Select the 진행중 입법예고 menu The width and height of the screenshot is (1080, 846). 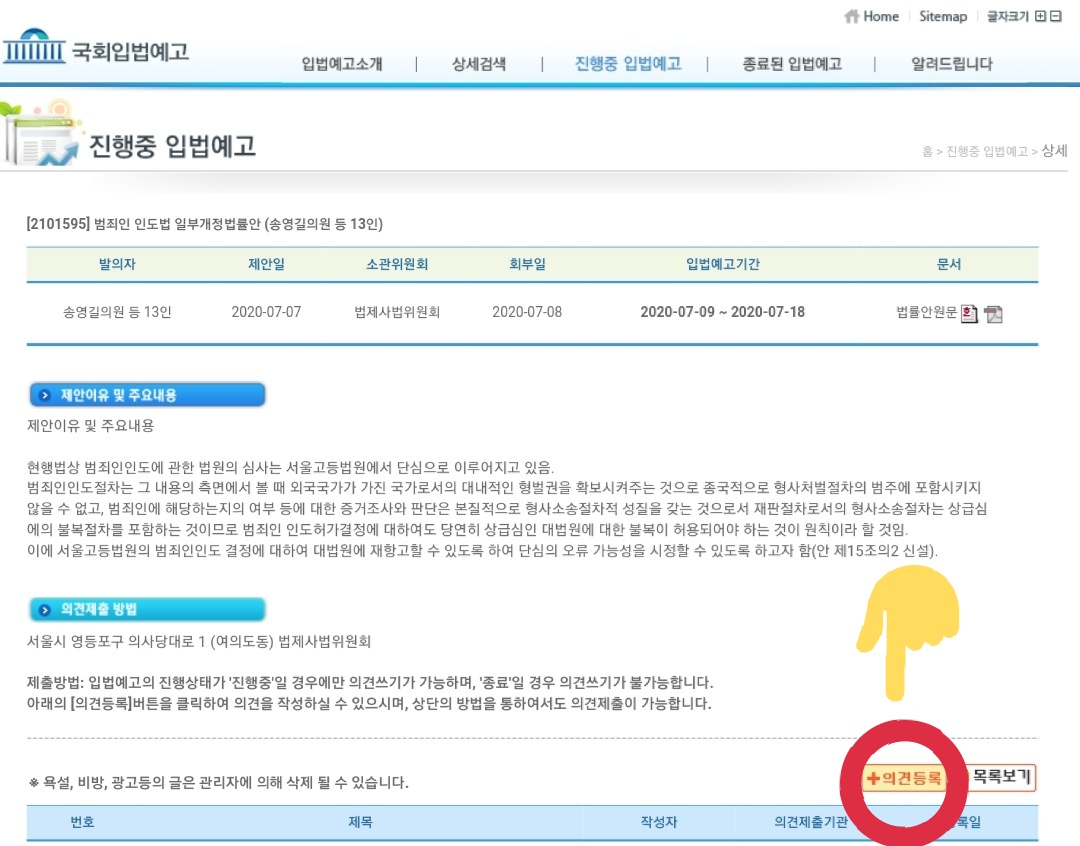[x=627, y=64]
